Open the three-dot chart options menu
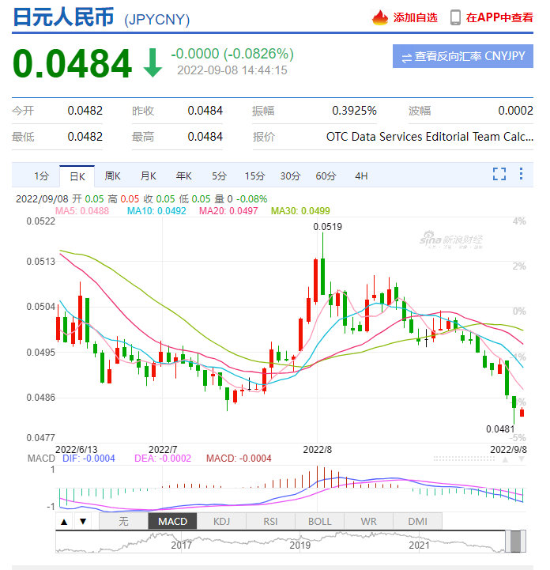The height and width of the screenshot is (570, 550). [x=521, y=174]
